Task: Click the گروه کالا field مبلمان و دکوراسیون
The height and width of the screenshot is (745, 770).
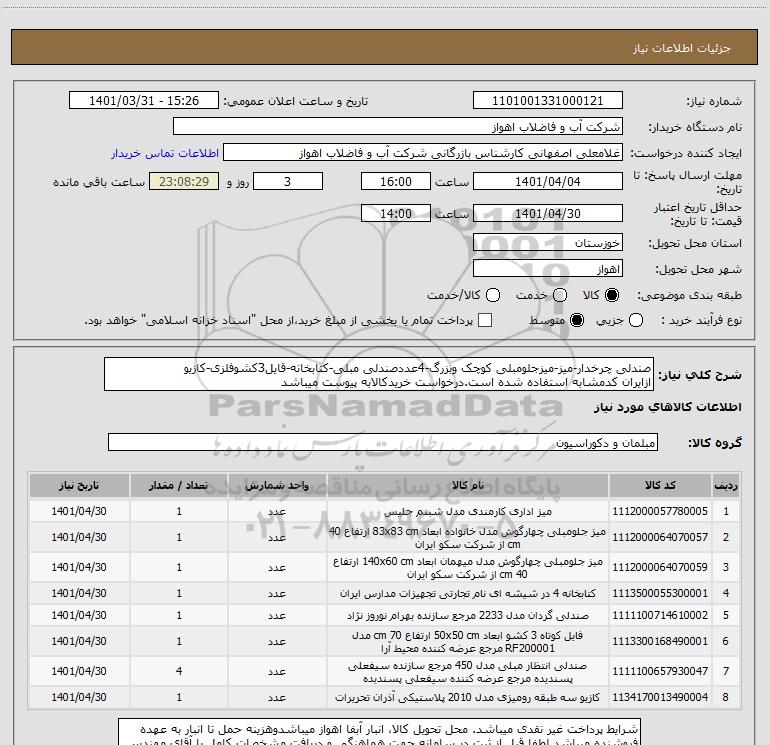Action: coord(383,442)
